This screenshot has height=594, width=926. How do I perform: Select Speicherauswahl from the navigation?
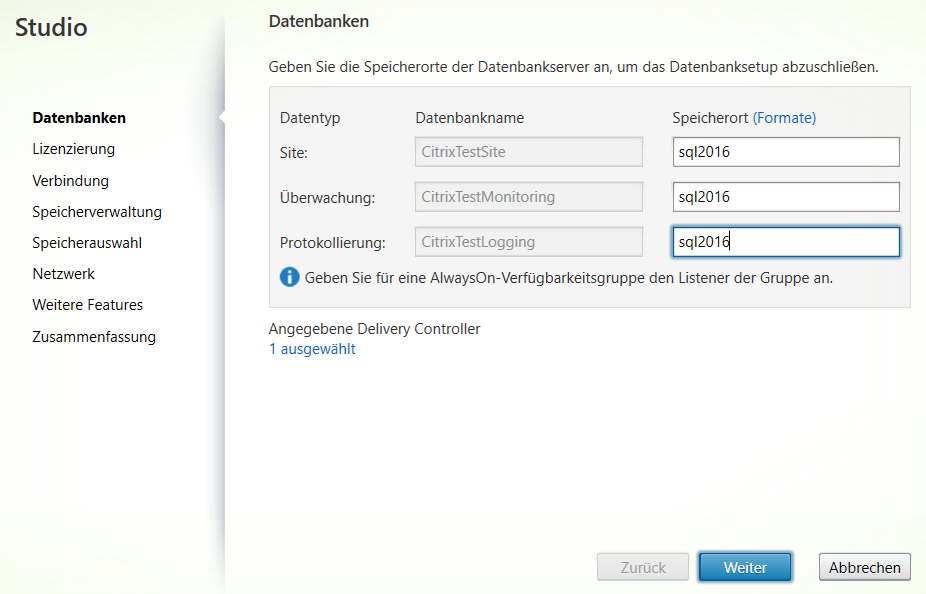[x=85, y=242]
